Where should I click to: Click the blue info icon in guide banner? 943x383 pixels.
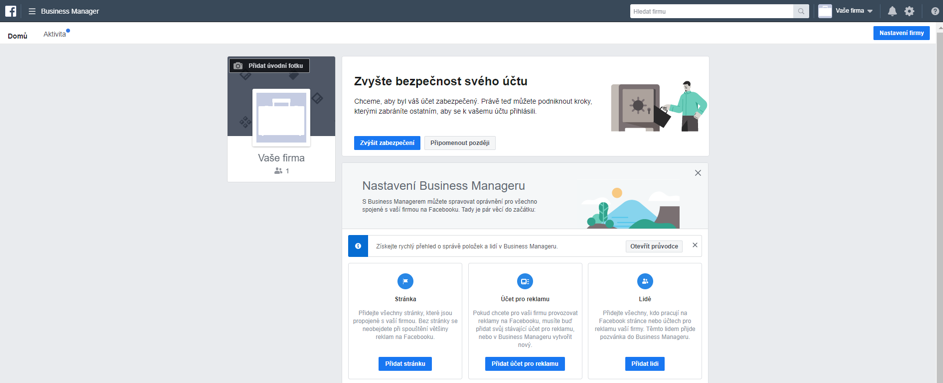[x=358, y=246]
